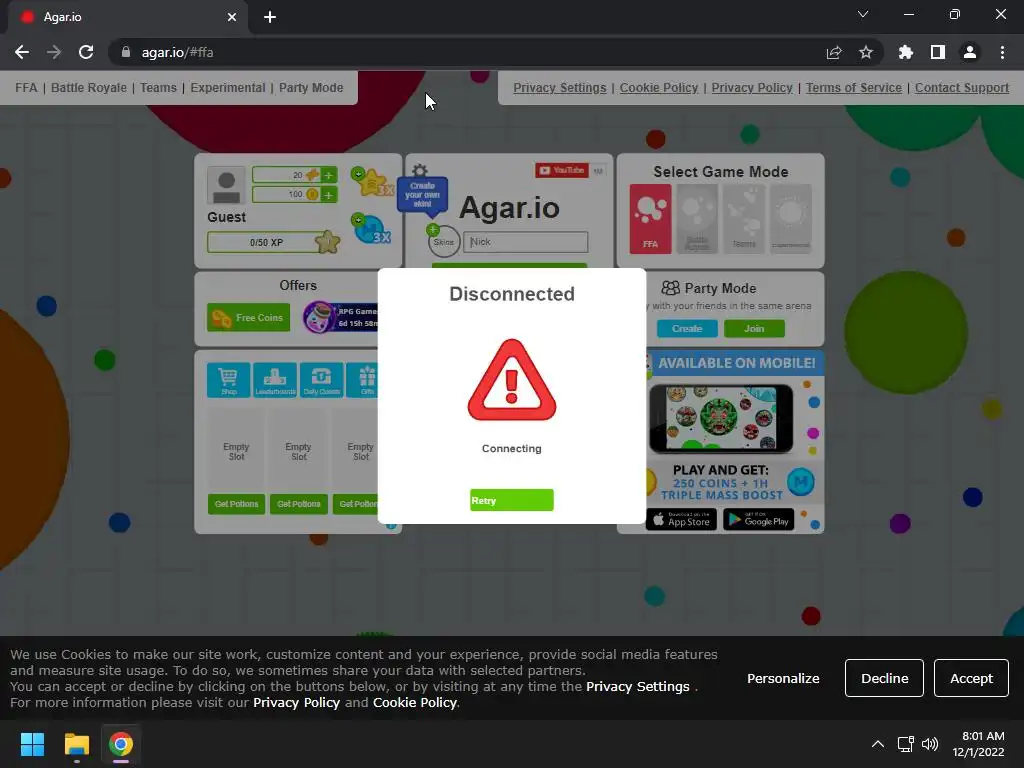Switch to FFA in top navigation
Viewport: 1024px width, 768px height.
(x=26, y=88)
